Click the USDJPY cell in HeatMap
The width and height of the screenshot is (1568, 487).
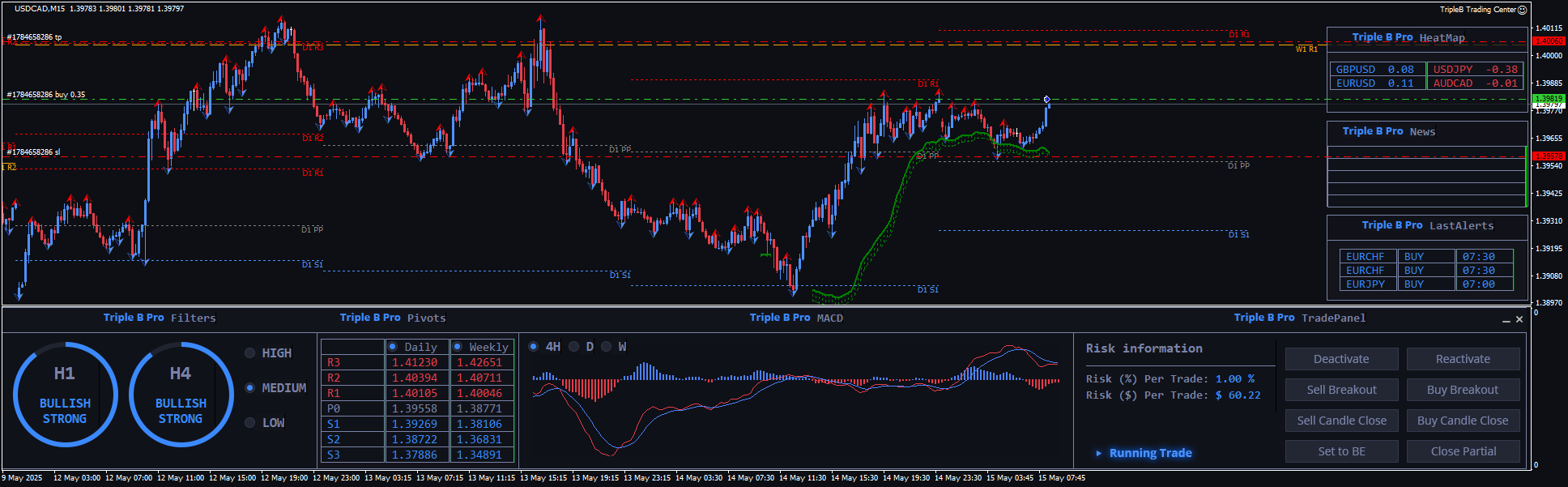1474,70
